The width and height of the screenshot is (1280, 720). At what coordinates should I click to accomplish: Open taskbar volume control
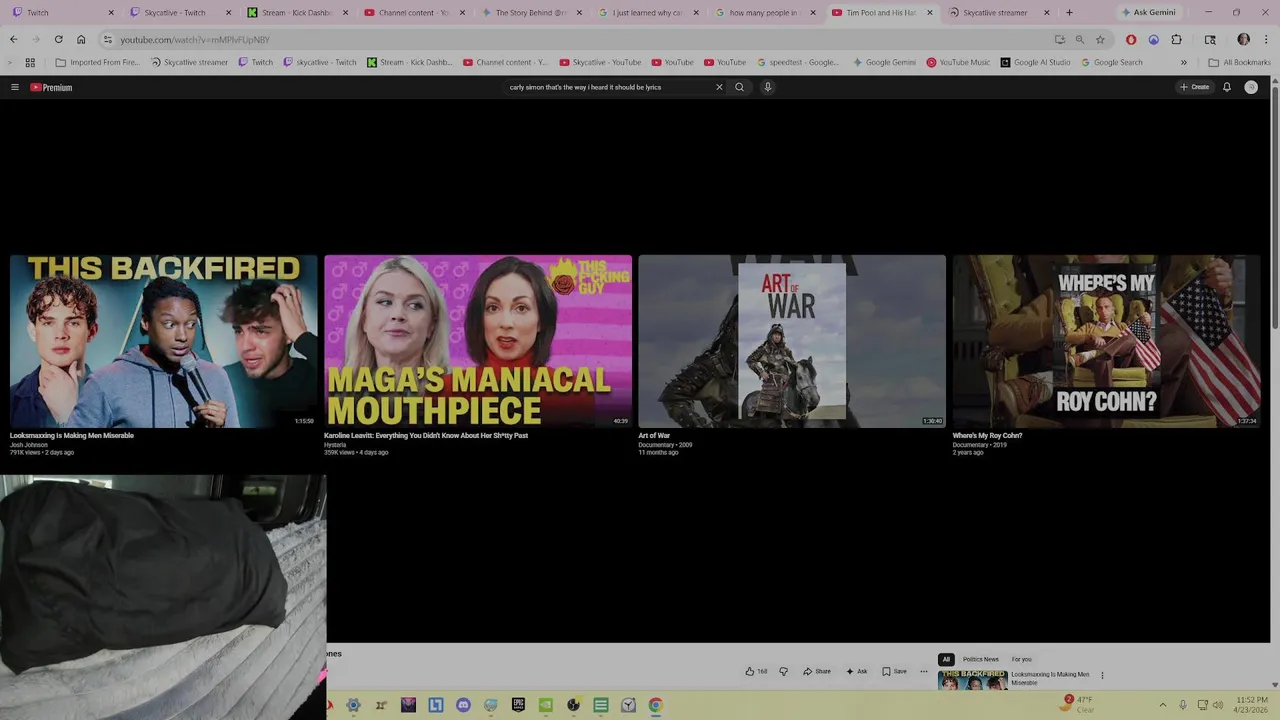[x=1218, y=705]
